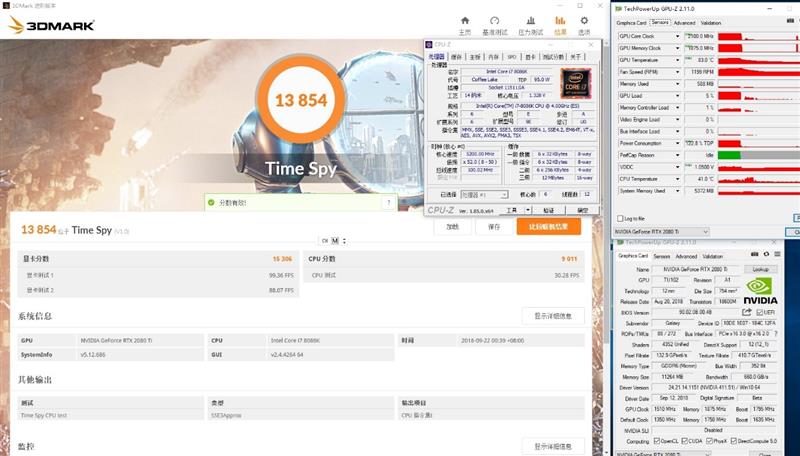800x456 pixels.
Task: Toggle the Log to file checkbox in GPU-Z
Action: click(x=620, y=218)
